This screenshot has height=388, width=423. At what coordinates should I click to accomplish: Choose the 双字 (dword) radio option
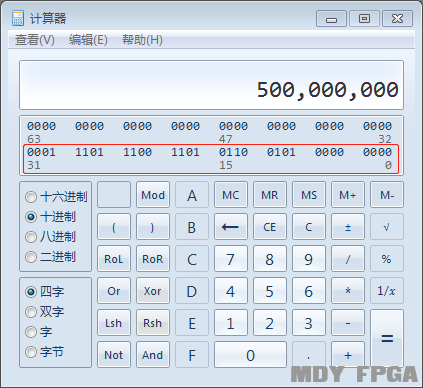(45, 312)
